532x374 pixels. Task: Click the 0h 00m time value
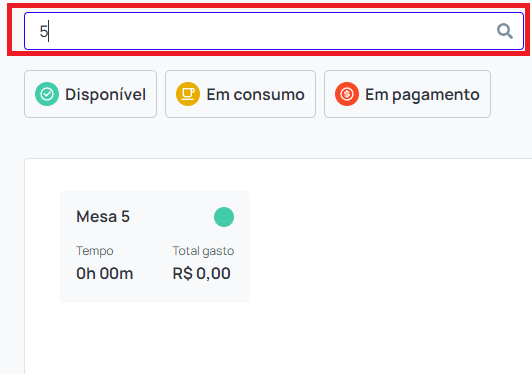pyautogui.click(x=104, y=274)
